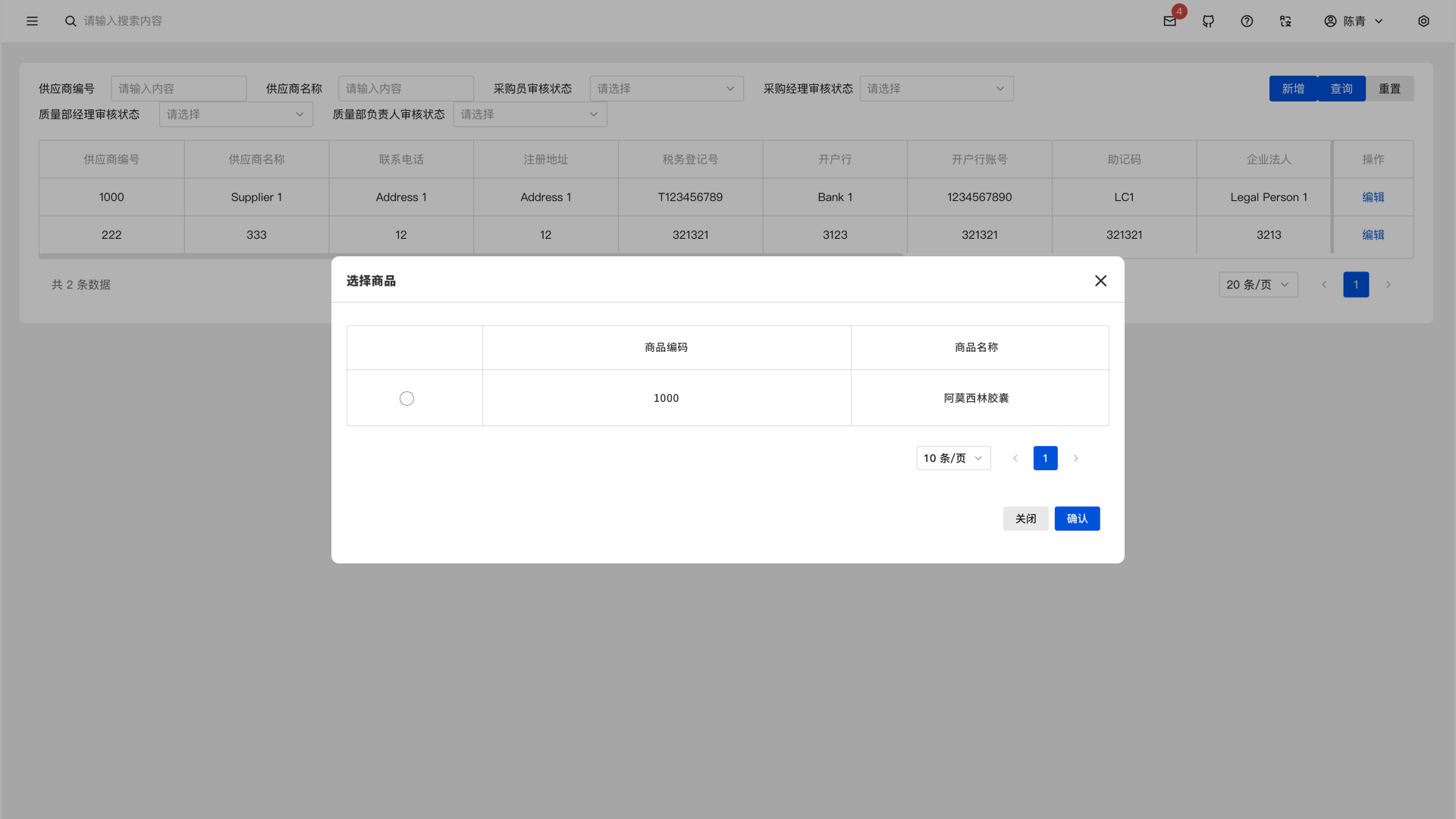The height and width of the screenshot is (819, 1456).
Task: Open the GitHub icon link
Action: click(x=1209, y=21)
